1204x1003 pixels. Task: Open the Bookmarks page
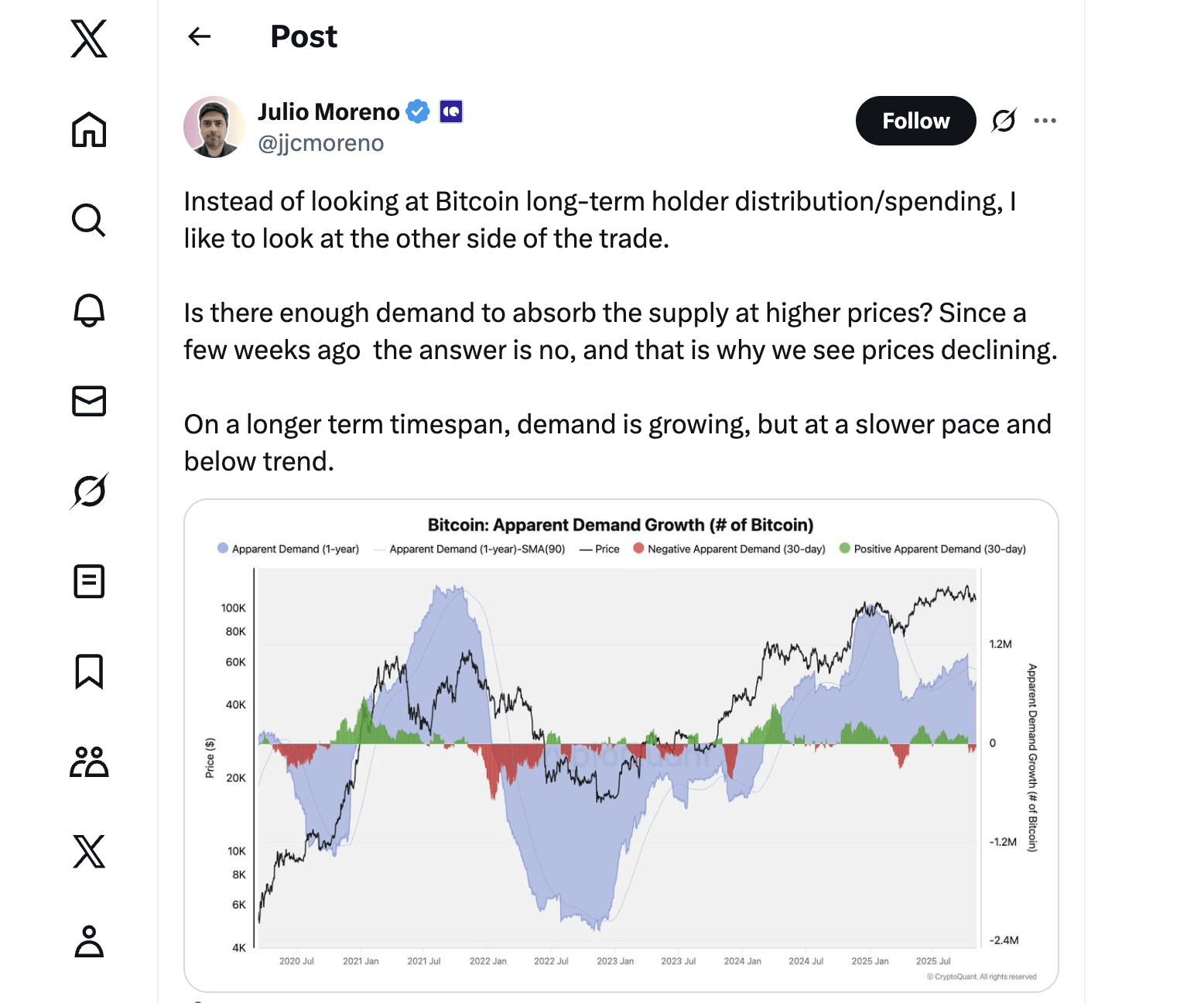pyautogui.click(x=89, y=671)
